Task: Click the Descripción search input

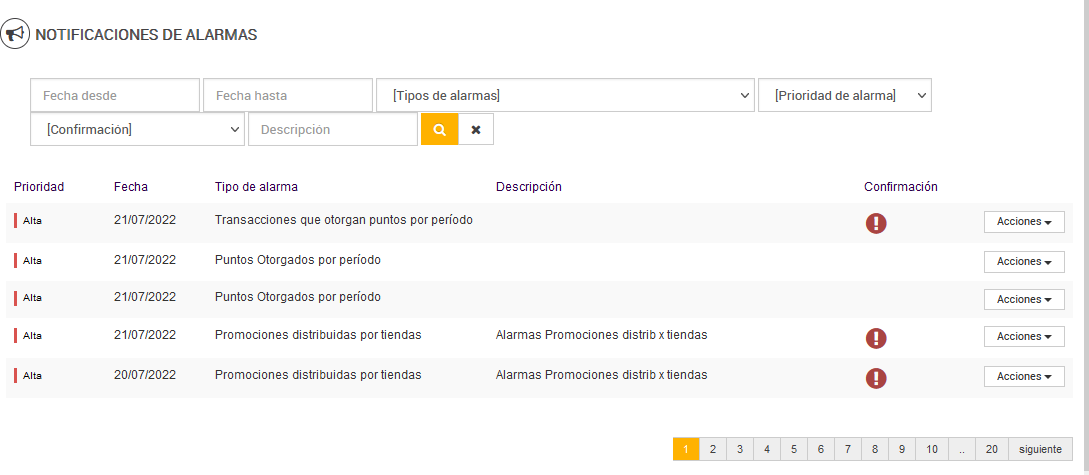Action: (333, 129)
